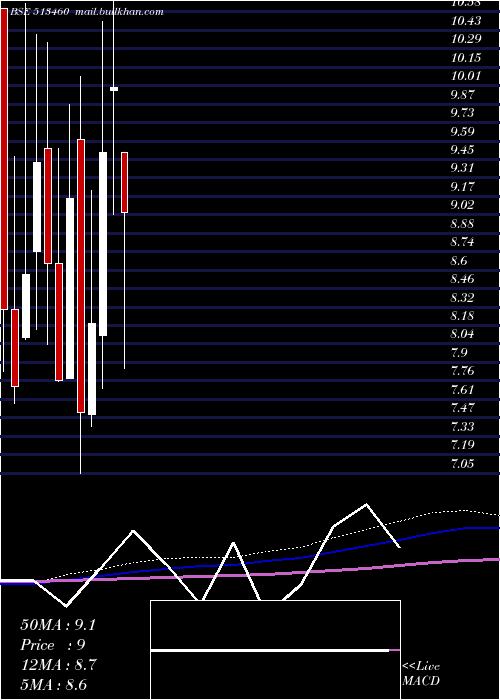
Task: Click the 7.05 price axis label
Action: click(462, 463)
